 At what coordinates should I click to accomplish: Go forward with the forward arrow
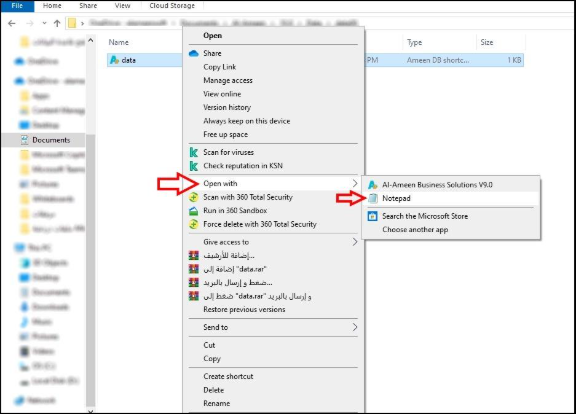click(x=29, y=24)
